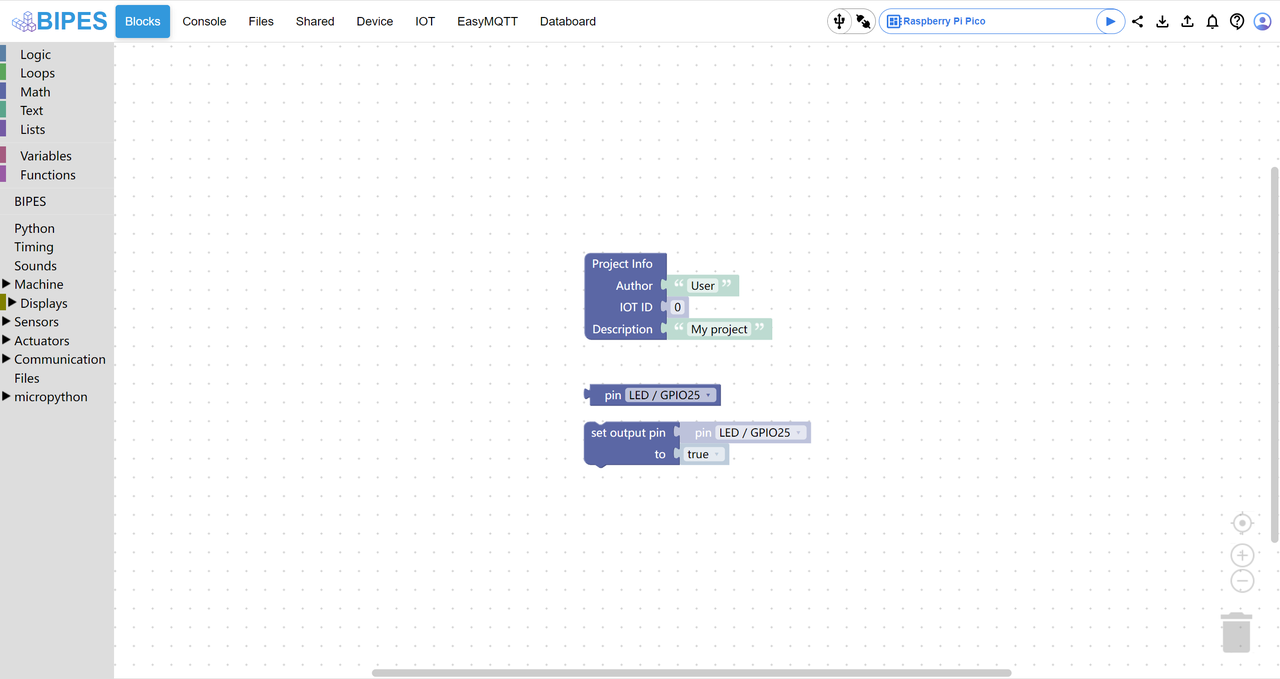The width and height of the screenshot is (1280, 679).
Task: Open the notifications bell
Action: [1212, 21]
